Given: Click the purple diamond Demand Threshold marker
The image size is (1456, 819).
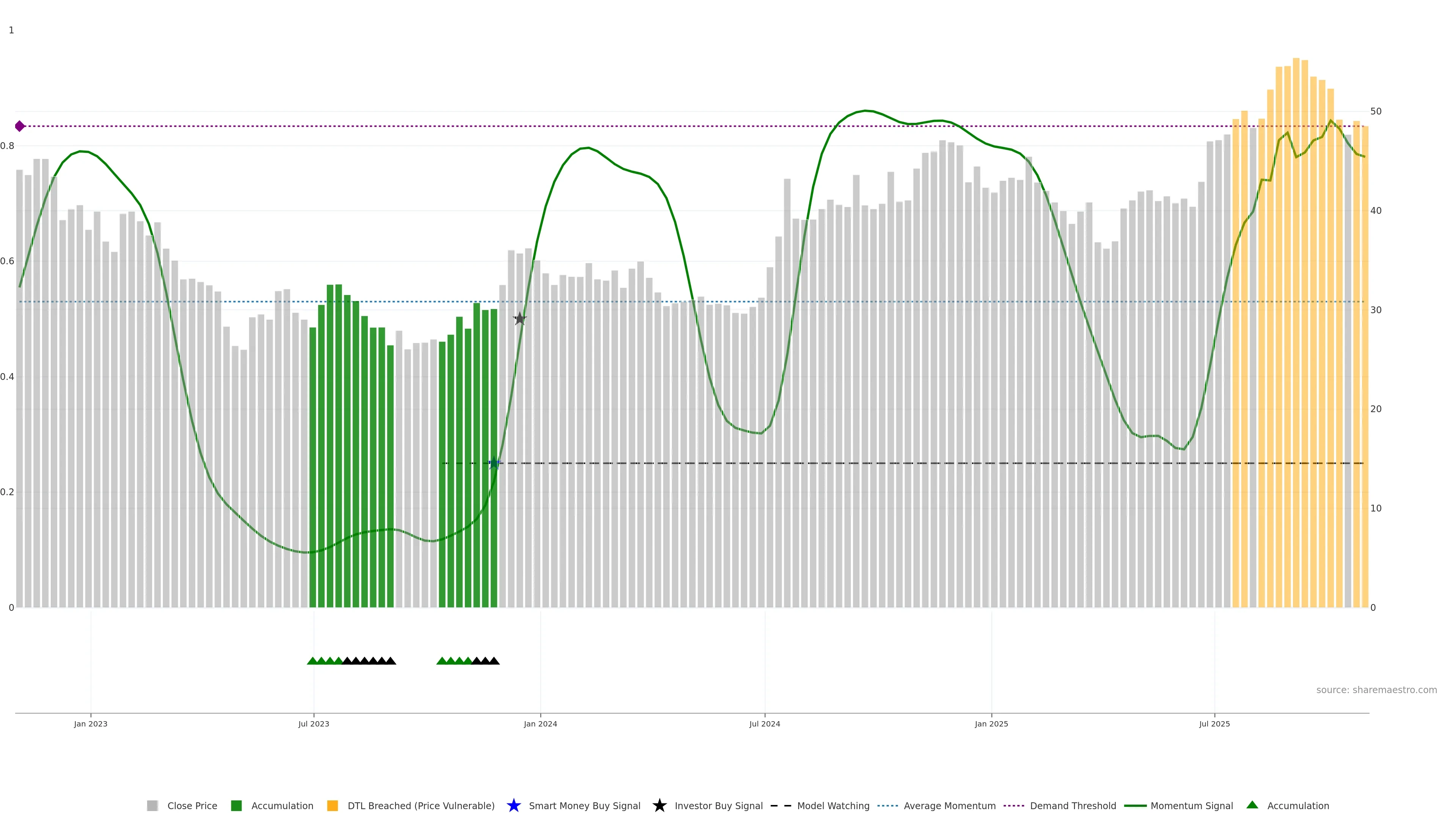Looking at the screenshot, I should pos(20,126).
